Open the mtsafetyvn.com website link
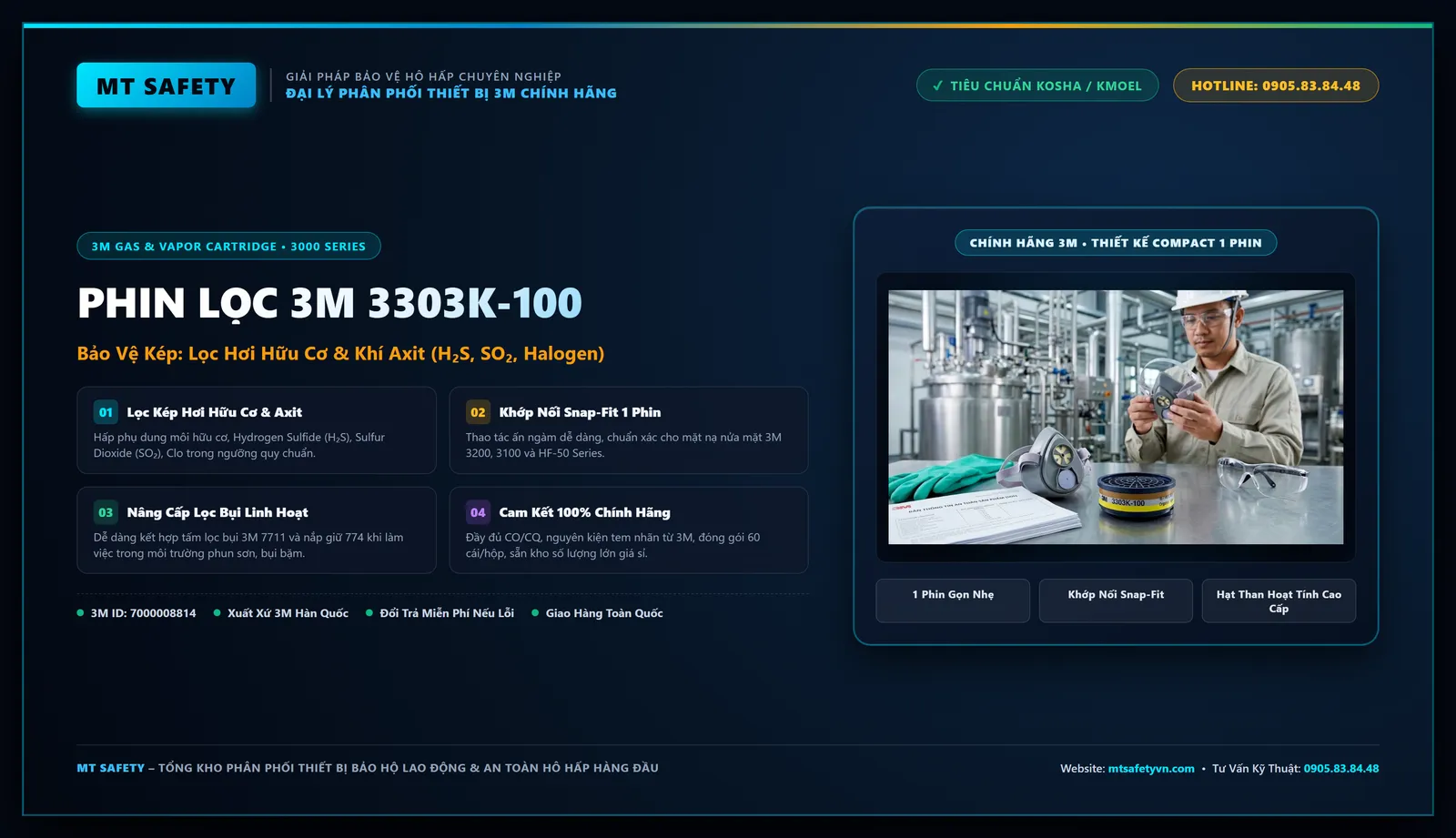 tap(1151, 769)
